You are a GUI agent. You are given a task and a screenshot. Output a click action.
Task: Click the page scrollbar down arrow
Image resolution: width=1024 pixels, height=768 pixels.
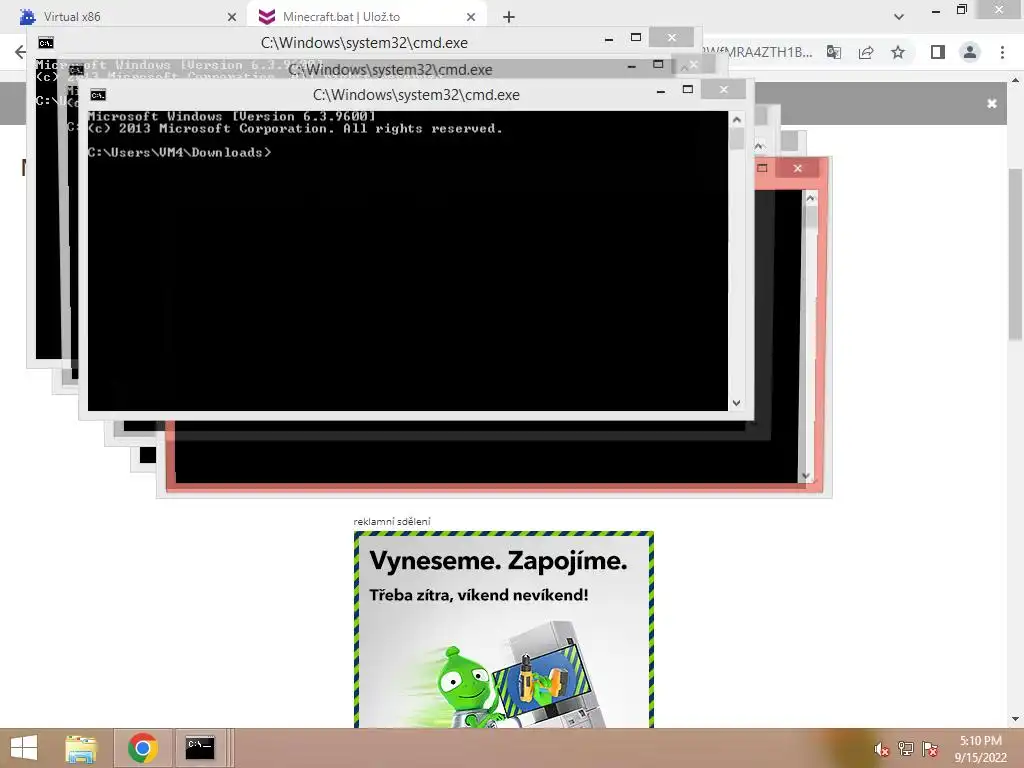click(1015, 719)
